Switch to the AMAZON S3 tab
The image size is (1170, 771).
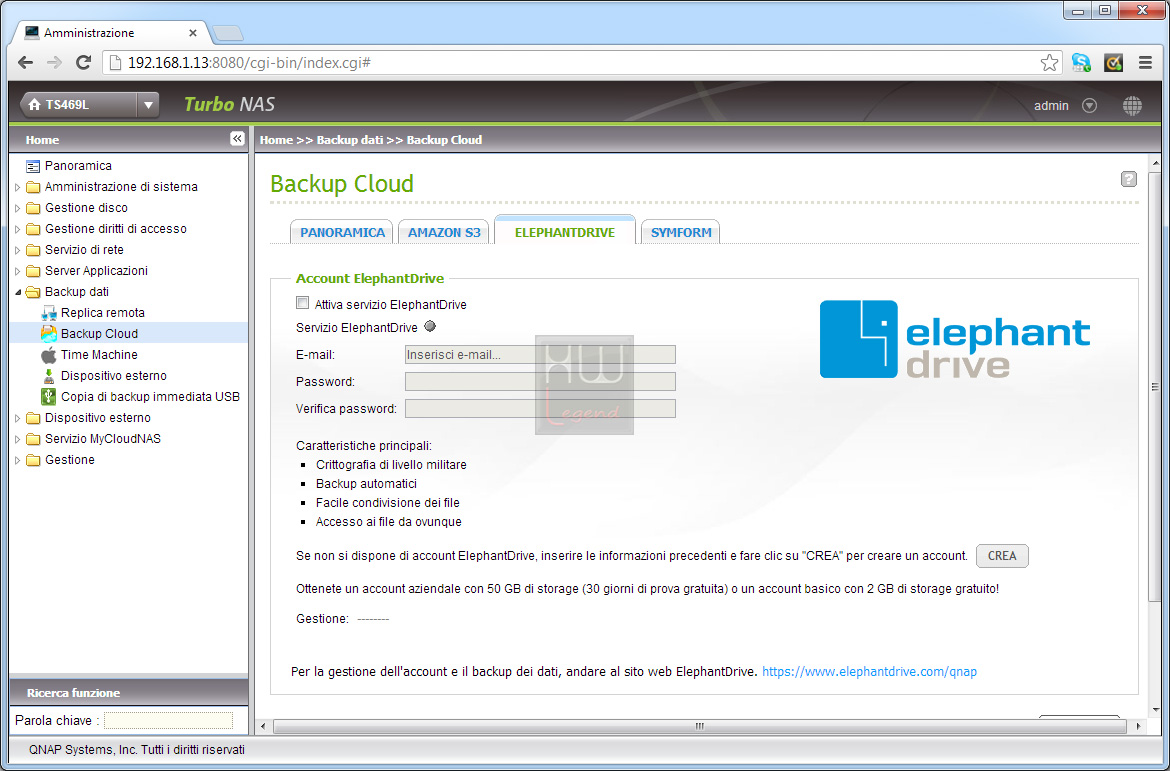(444, 232)
